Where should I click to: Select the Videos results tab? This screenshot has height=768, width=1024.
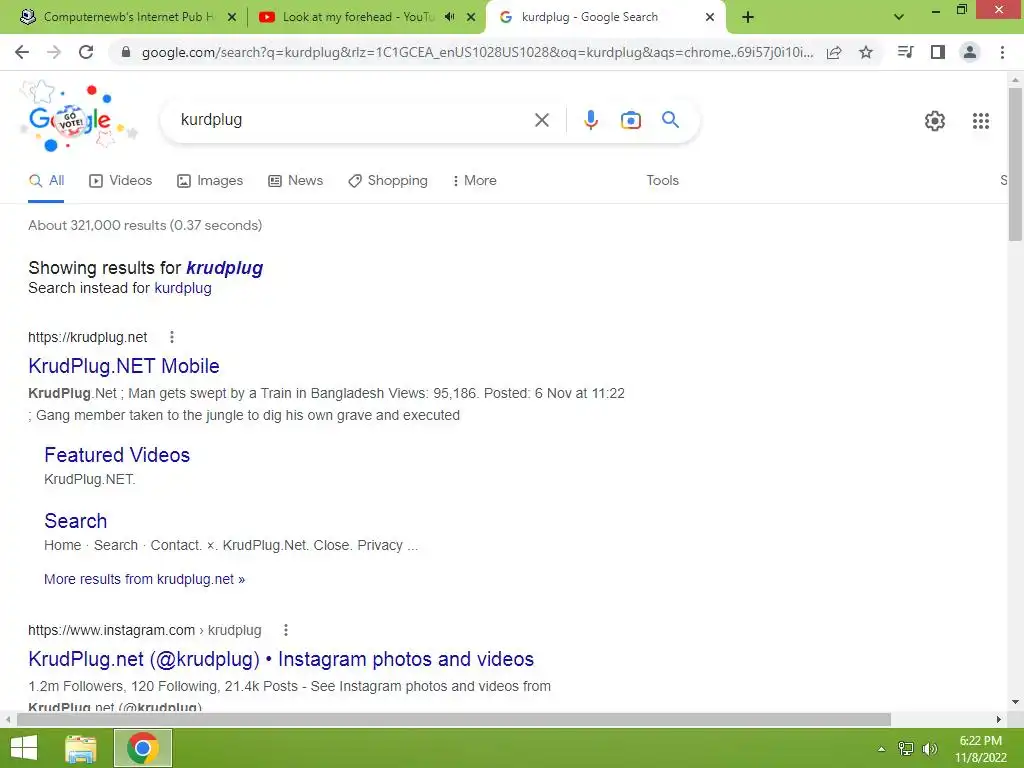coord(121,181)
